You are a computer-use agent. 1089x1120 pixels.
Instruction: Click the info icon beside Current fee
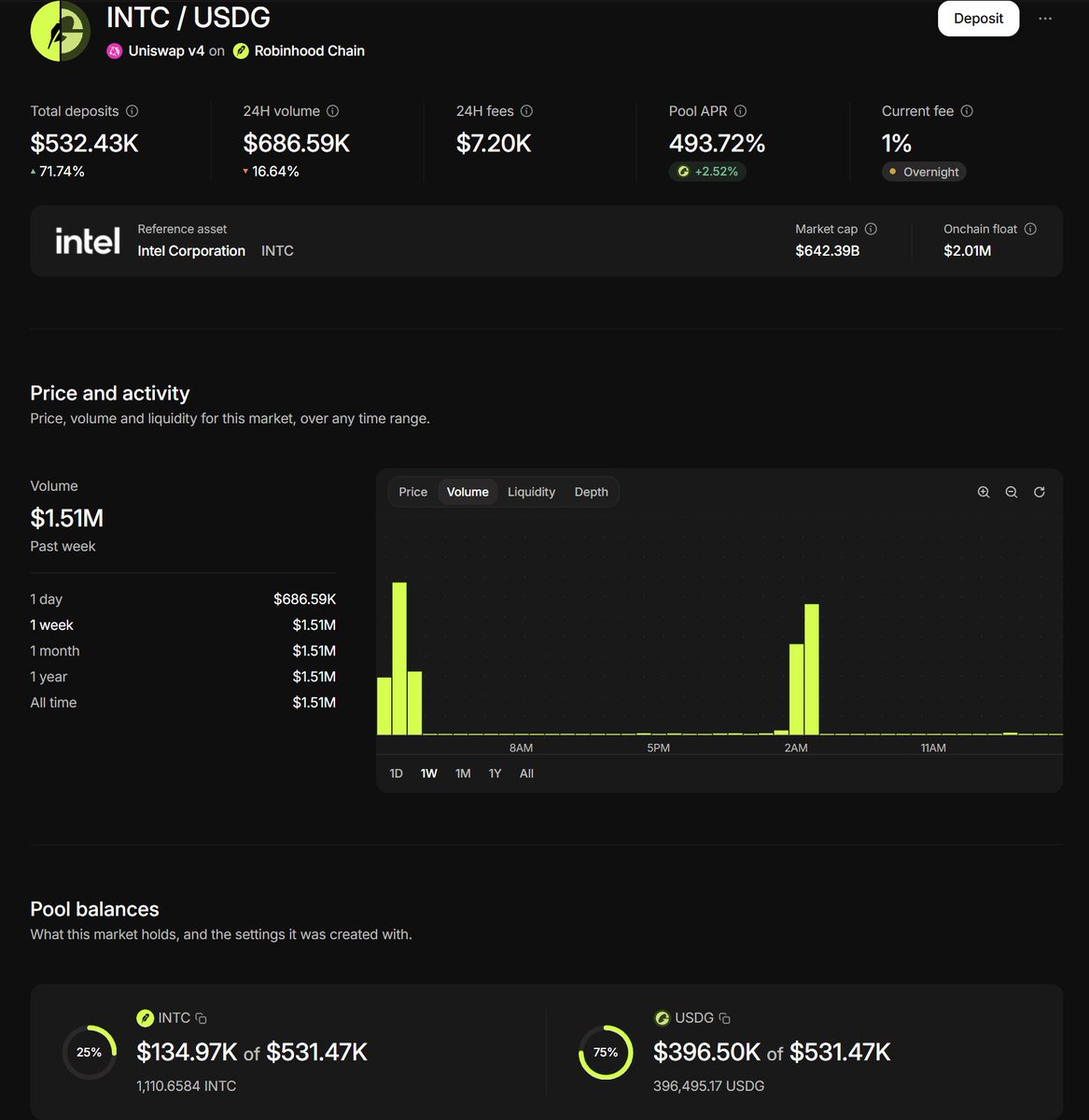click(x=967, y=111)
